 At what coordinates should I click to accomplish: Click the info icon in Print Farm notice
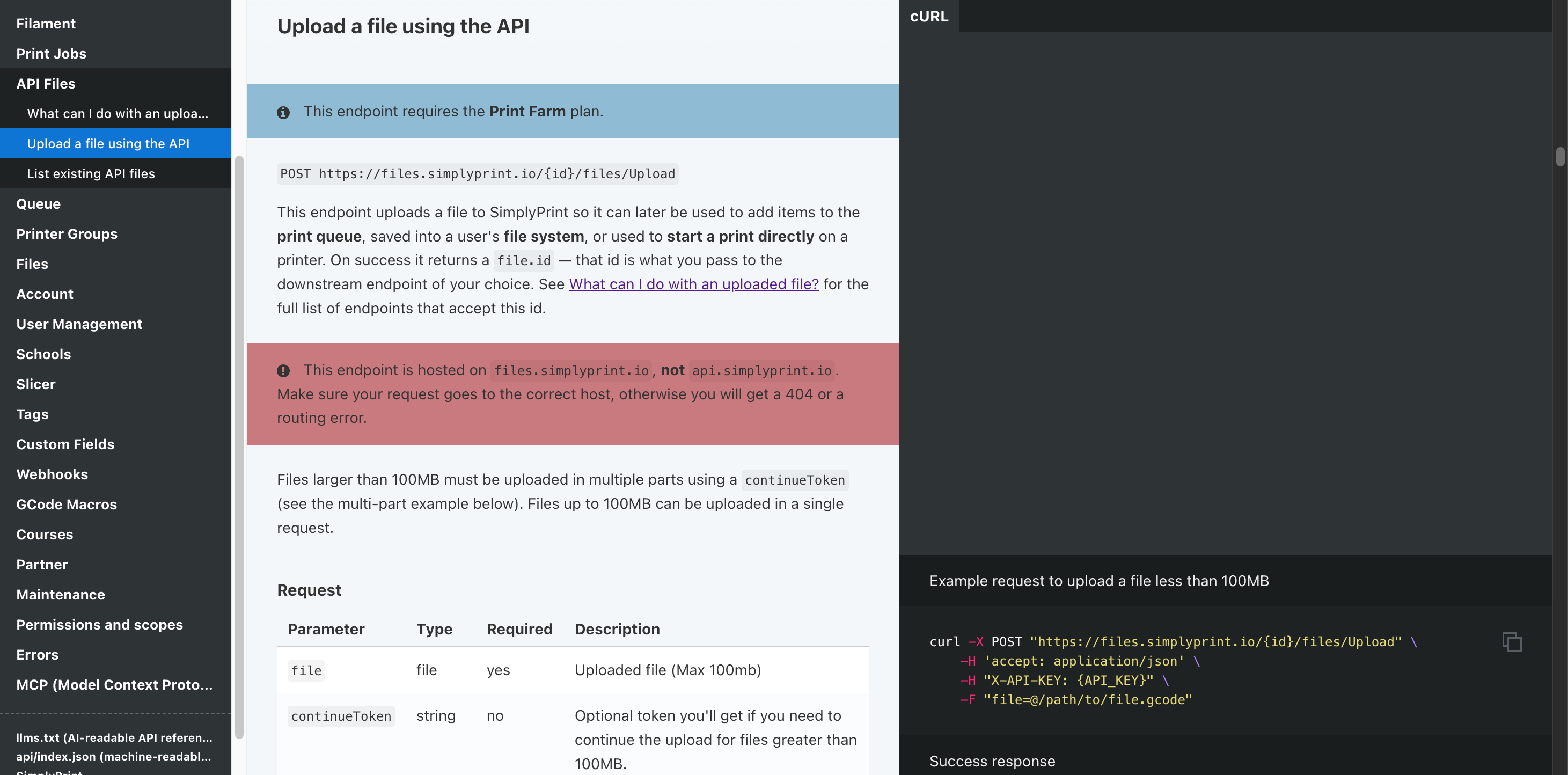coord(283,112)
